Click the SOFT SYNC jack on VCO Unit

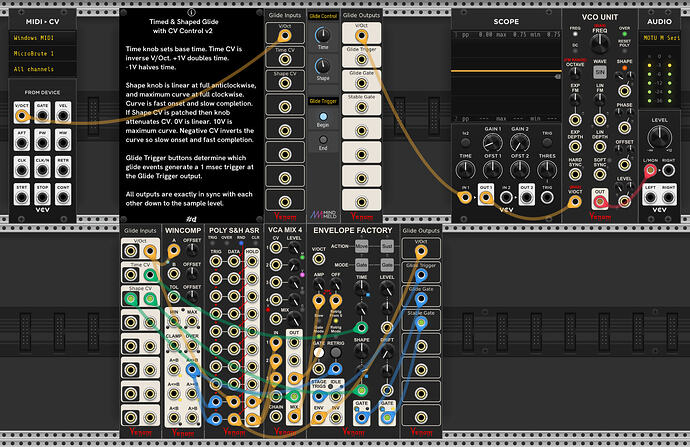600,174
